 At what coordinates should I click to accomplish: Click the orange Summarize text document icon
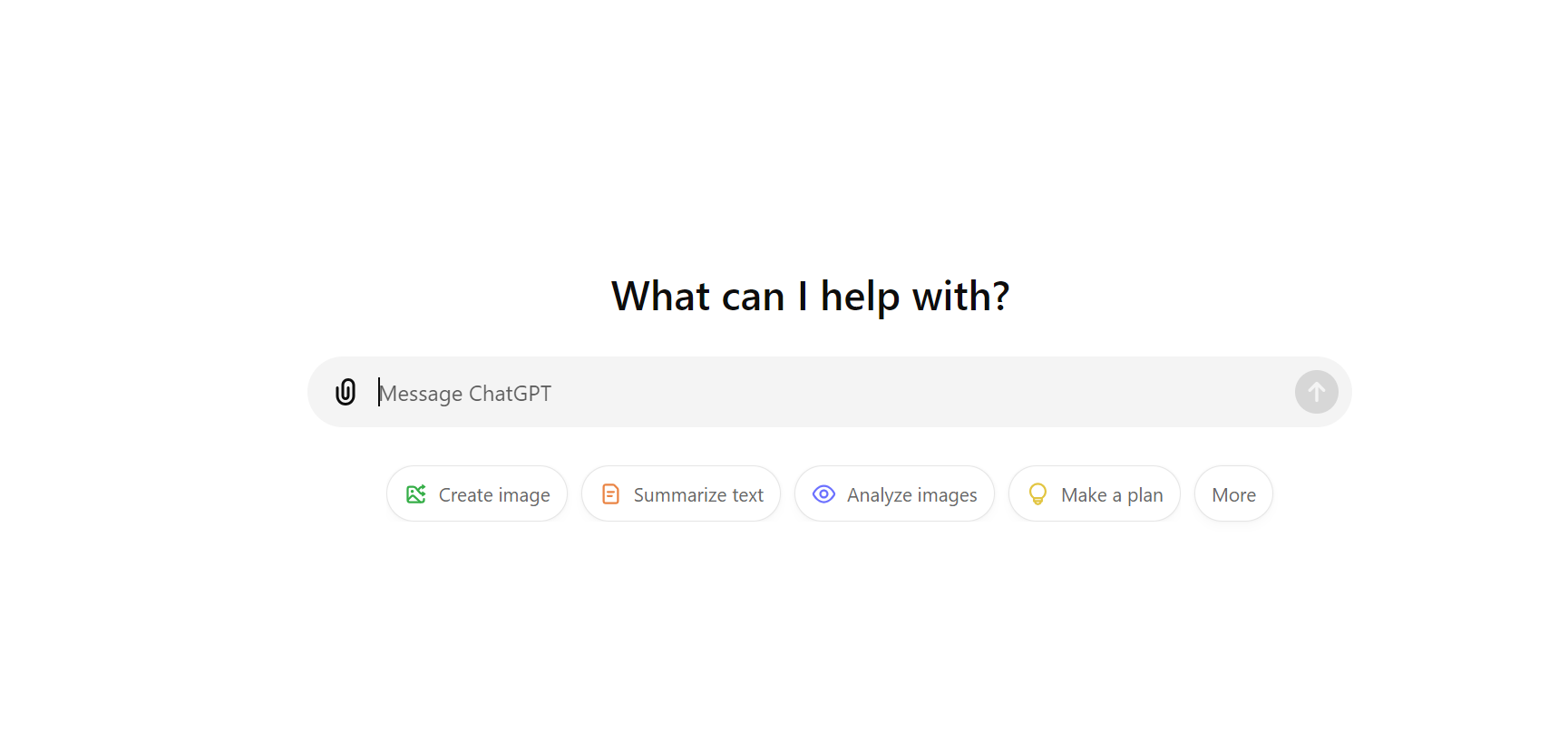[x=611, y=494]
